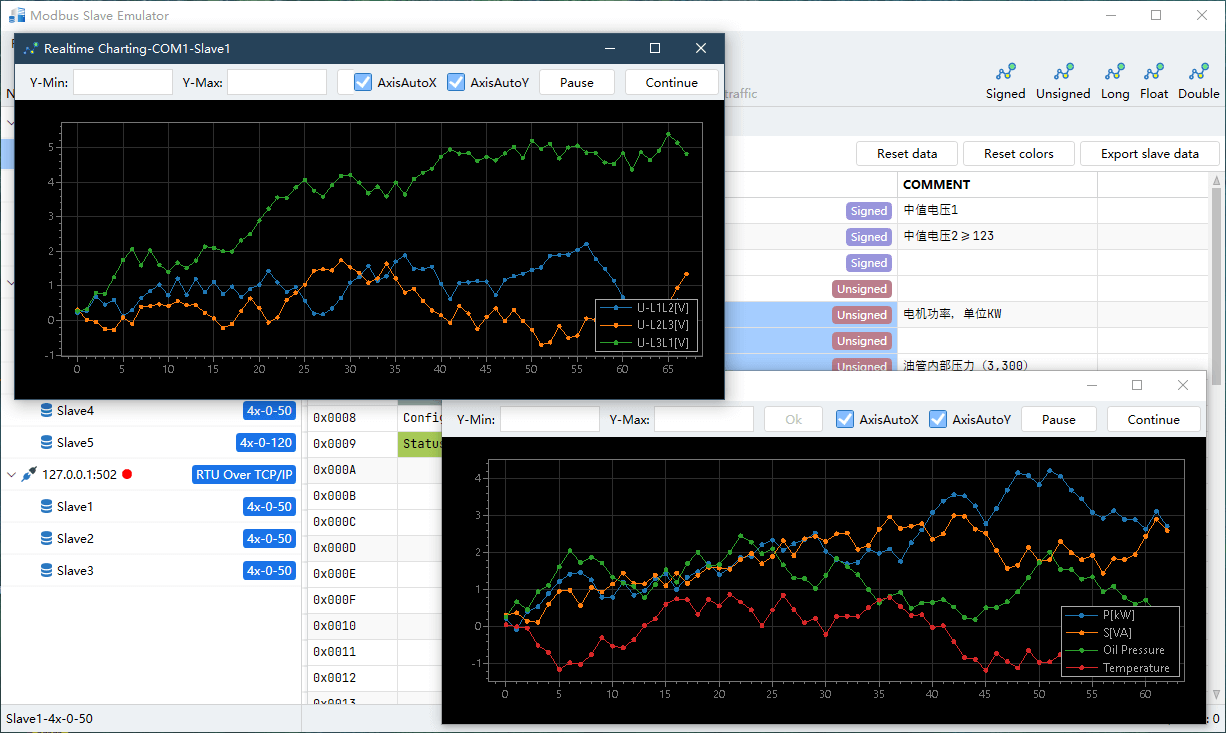
Task: Disable AxisAutoX in the lower chart window
Action: click(845, 420)
